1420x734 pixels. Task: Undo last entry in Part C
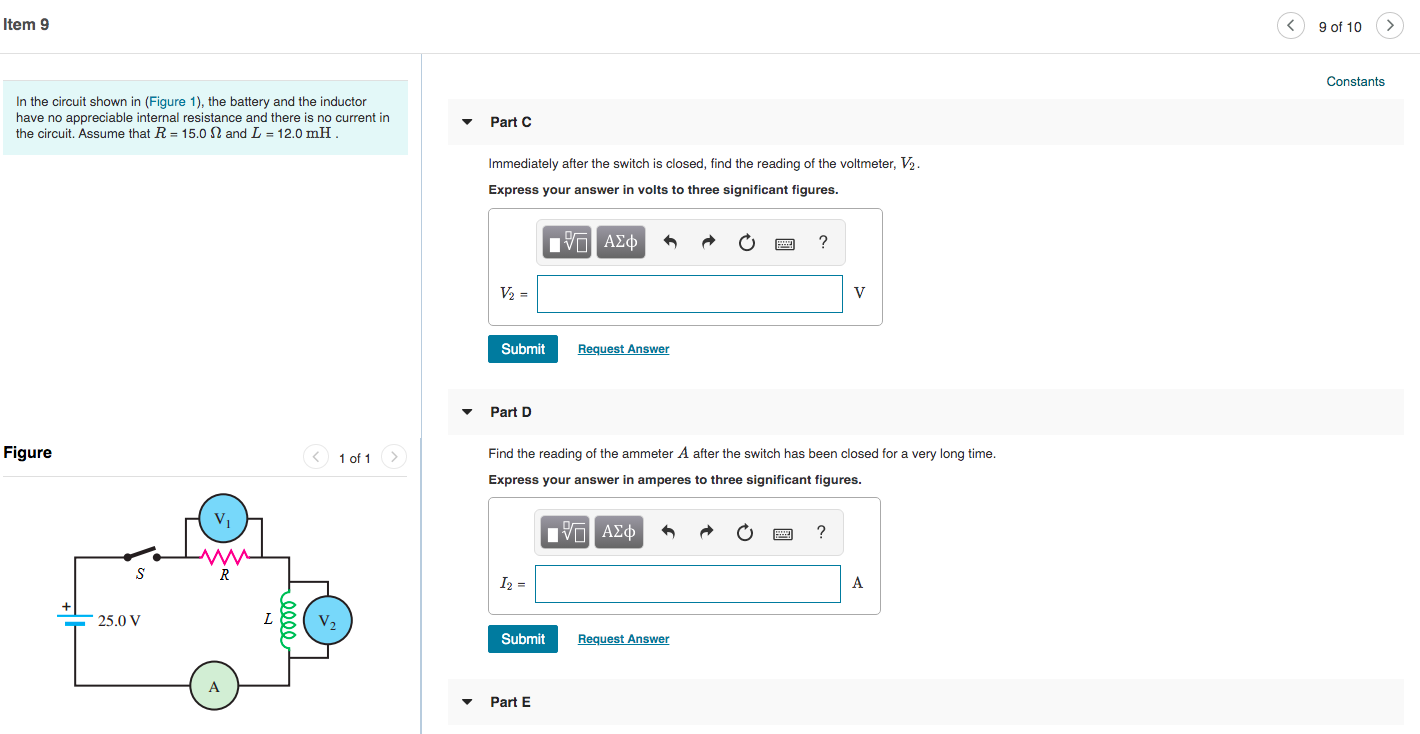670,242
